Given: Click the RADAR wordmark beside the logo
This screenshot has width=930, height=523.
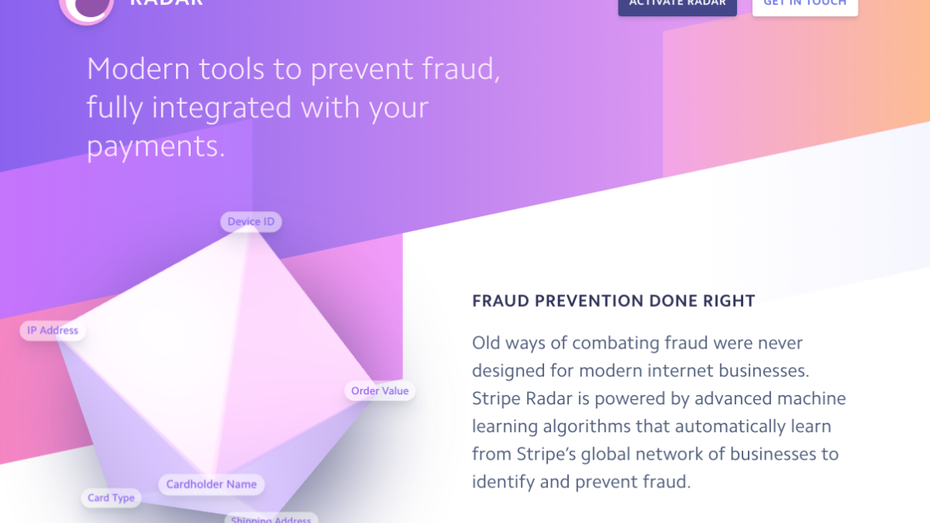Looking at the screenshot, I should [x=167, y=3].
